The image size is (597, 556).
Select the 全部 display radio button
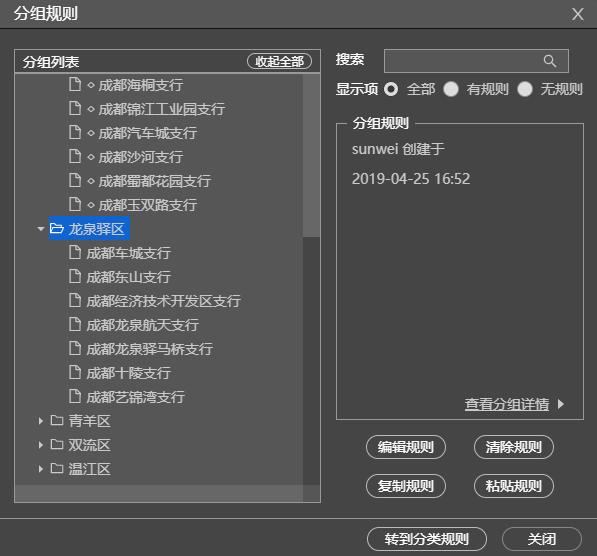pos(391,89)
